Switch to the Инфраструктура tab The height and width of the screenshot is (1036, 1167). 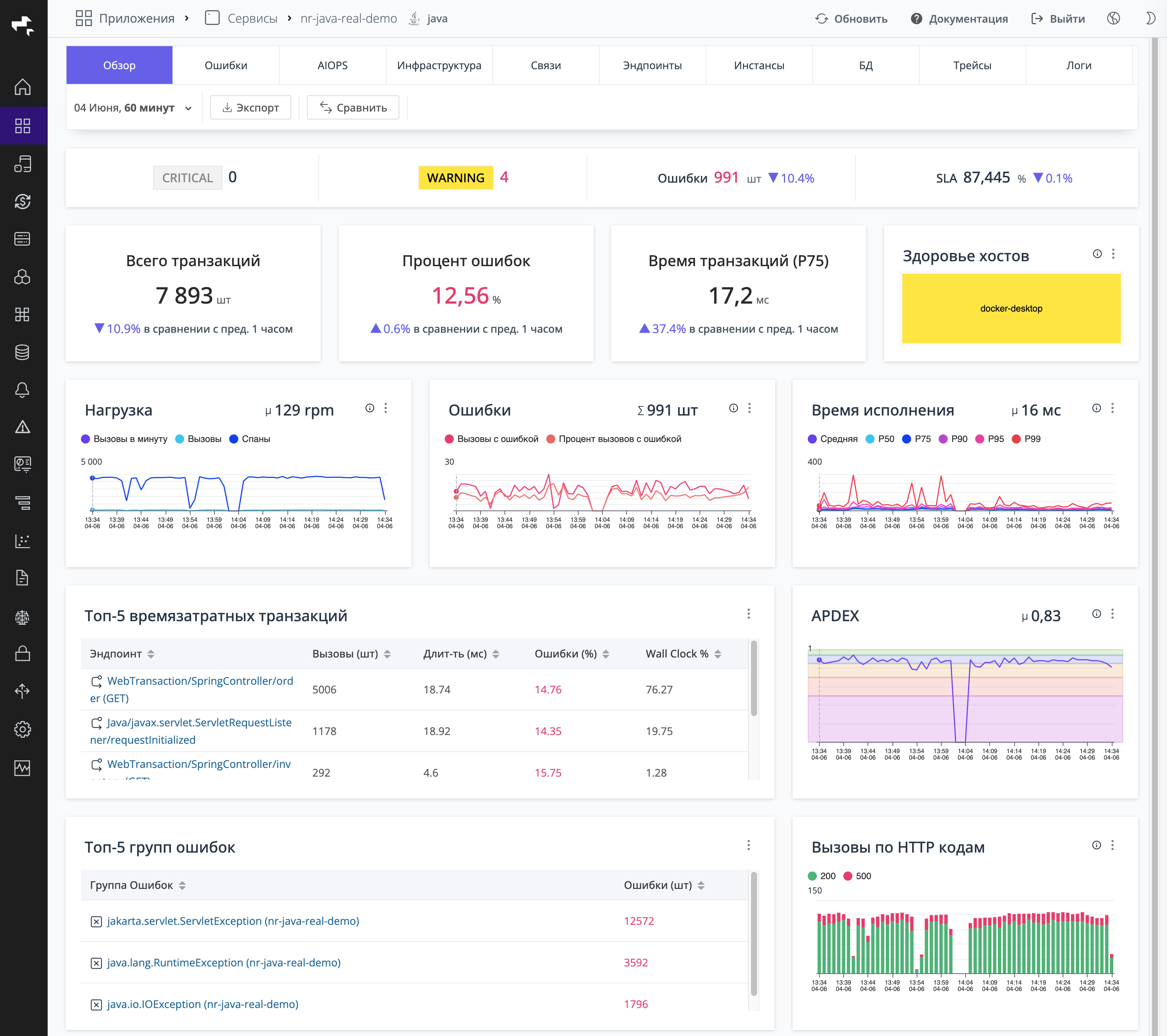pyautogui.click(x=439, y=65)
